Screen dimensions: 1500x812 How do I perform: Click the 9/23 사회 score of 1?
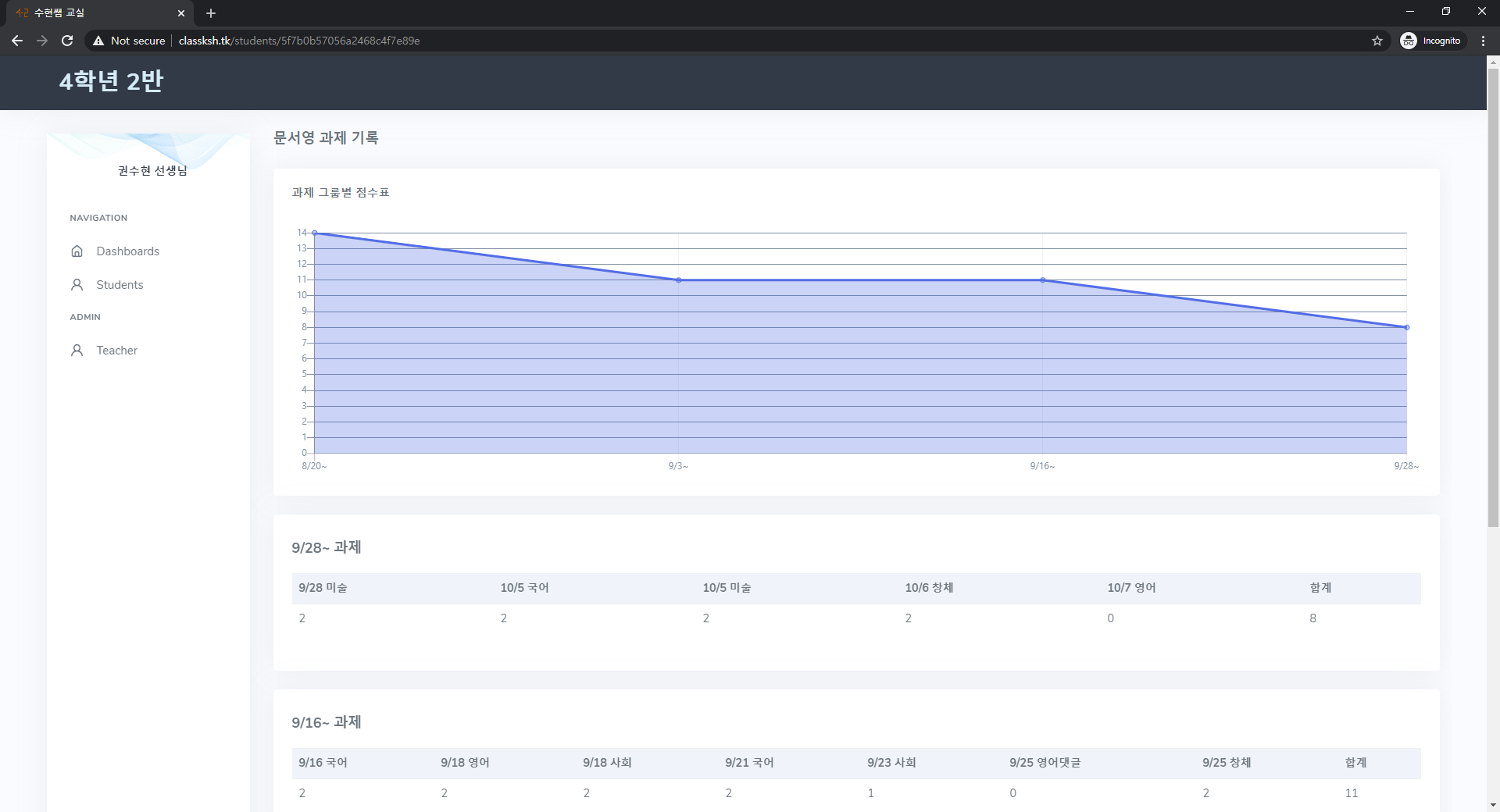[x=871, y=793]
